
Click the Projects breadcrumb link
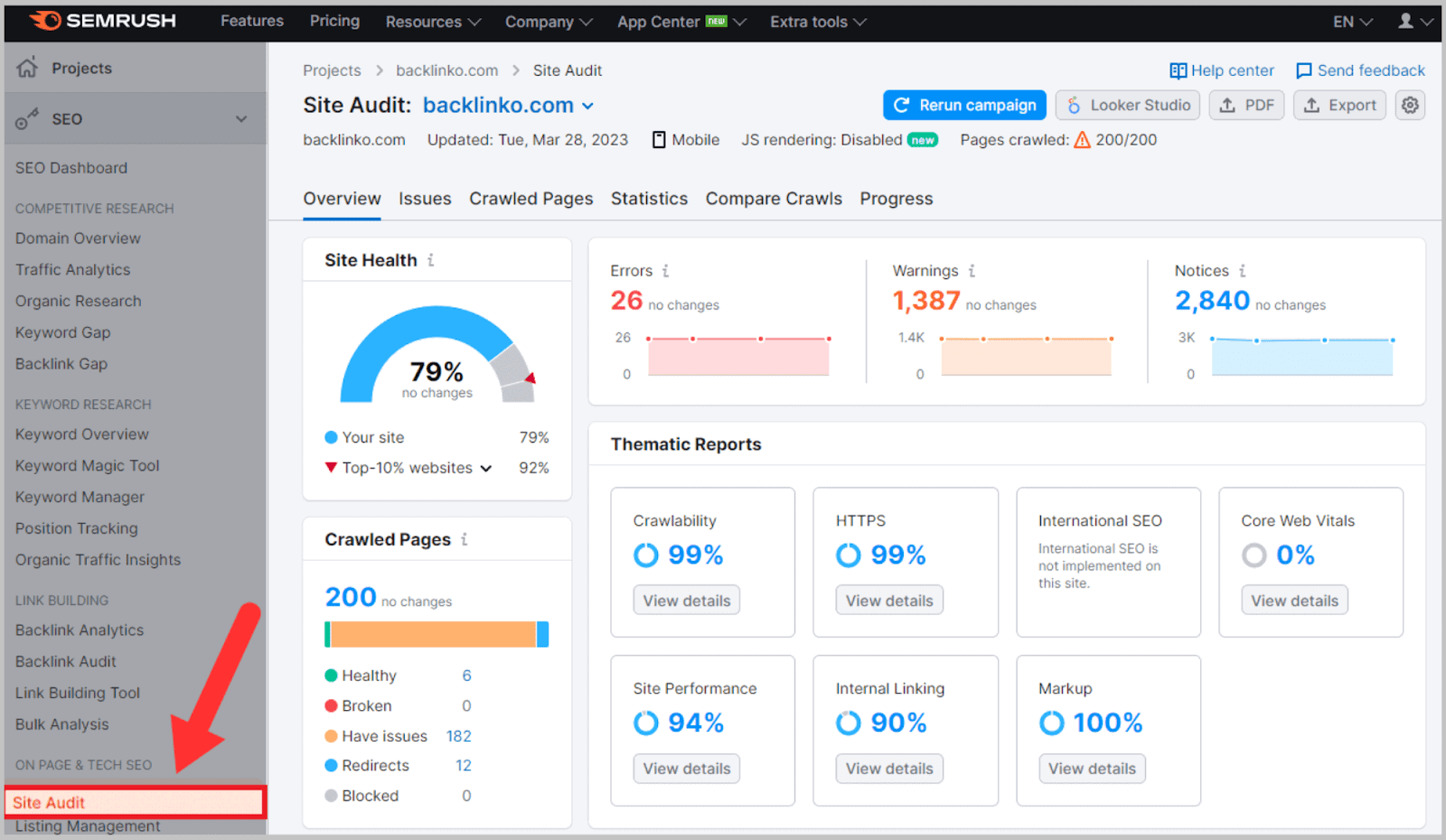coord(332,70)
